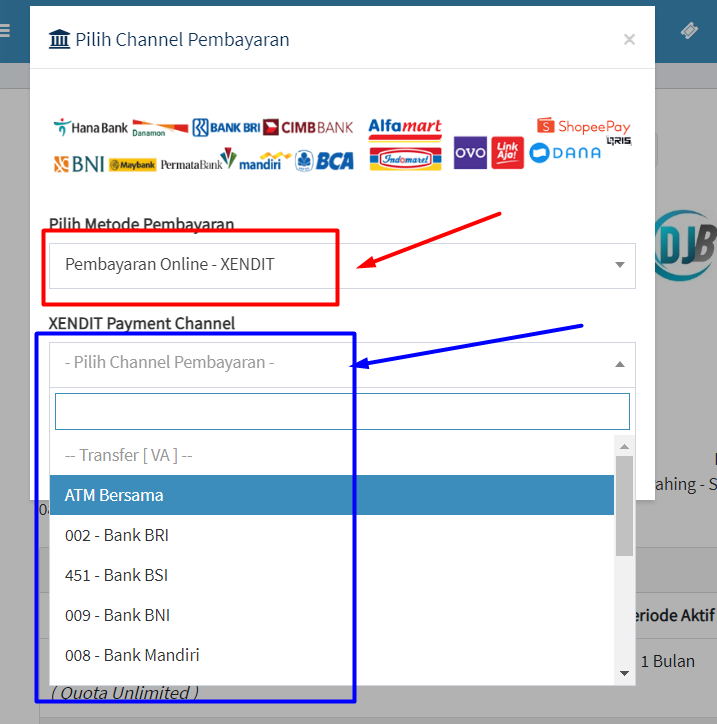The image size is (717, 724).
Task: Click the BNI logo
Action: pos(79,164)
